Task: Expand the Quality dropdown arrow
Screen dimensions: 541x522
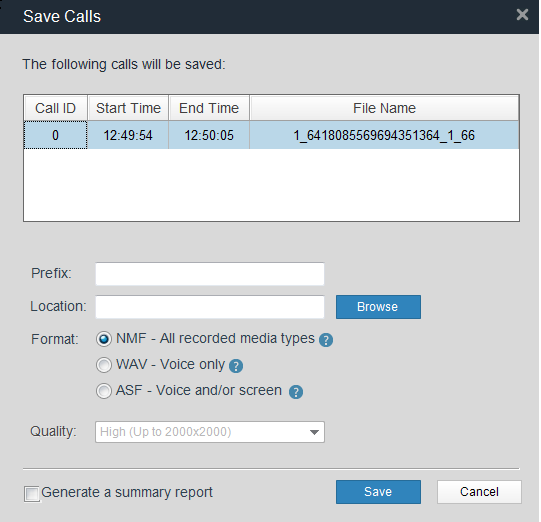Action: coord(314,432)
